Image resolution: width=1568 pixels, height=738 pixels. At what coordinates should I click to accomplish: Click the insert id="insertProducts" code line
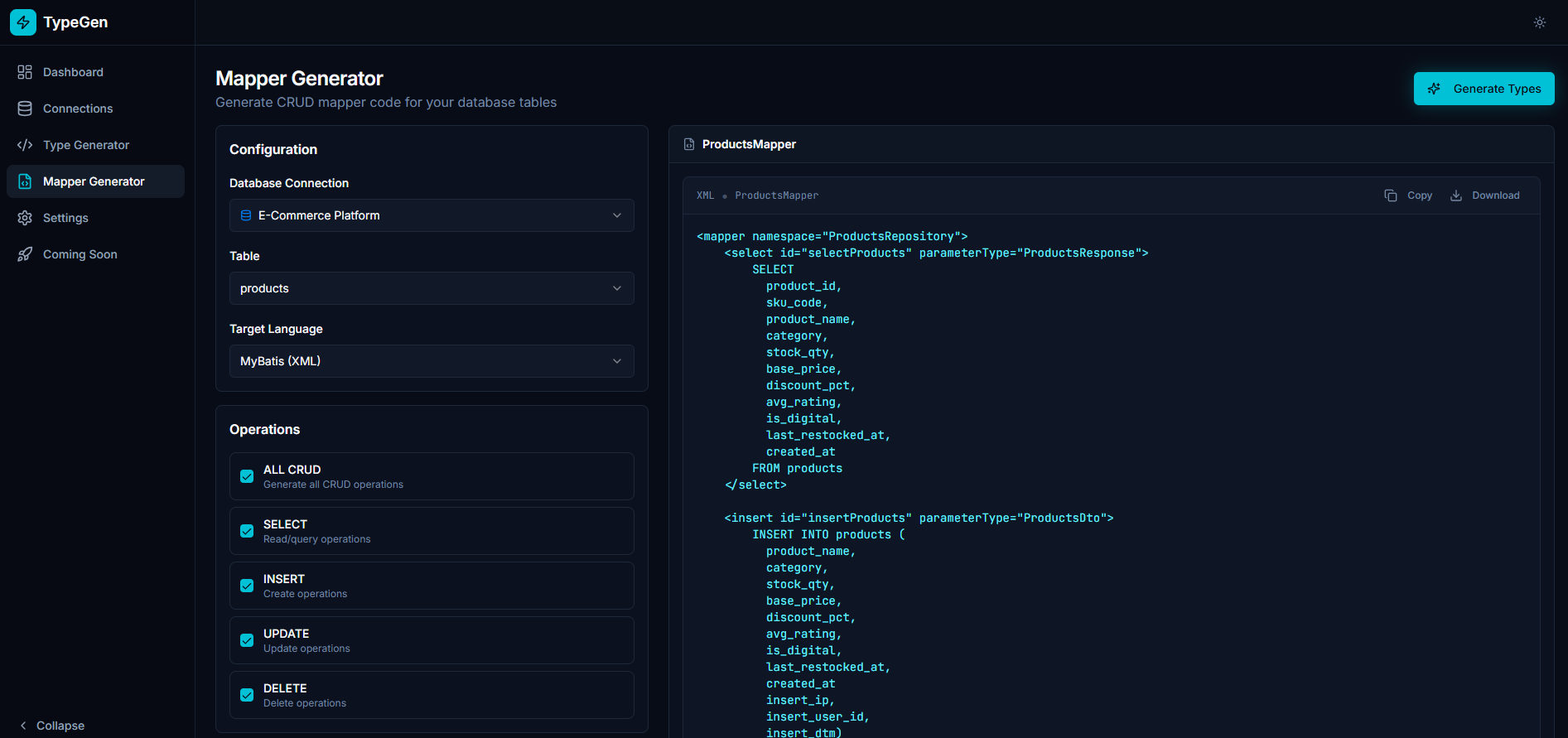coord(919,518)
